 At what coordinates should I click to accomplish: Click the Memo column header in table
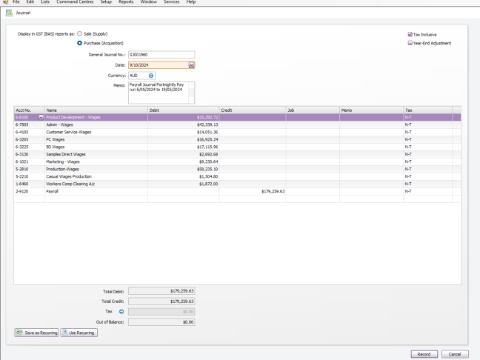point(371,110)
